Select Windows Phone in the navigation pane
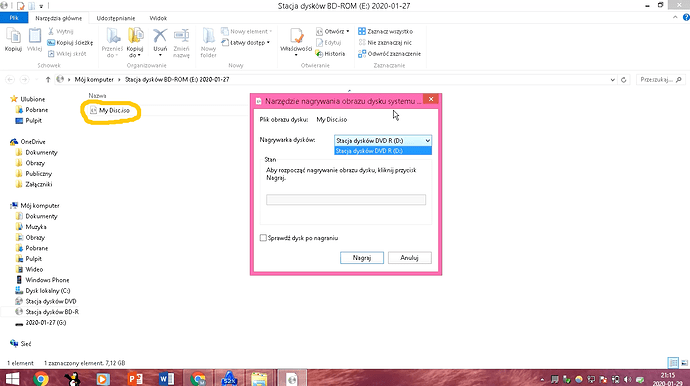Screen dimensions: 690x386 tap(42, 280)
